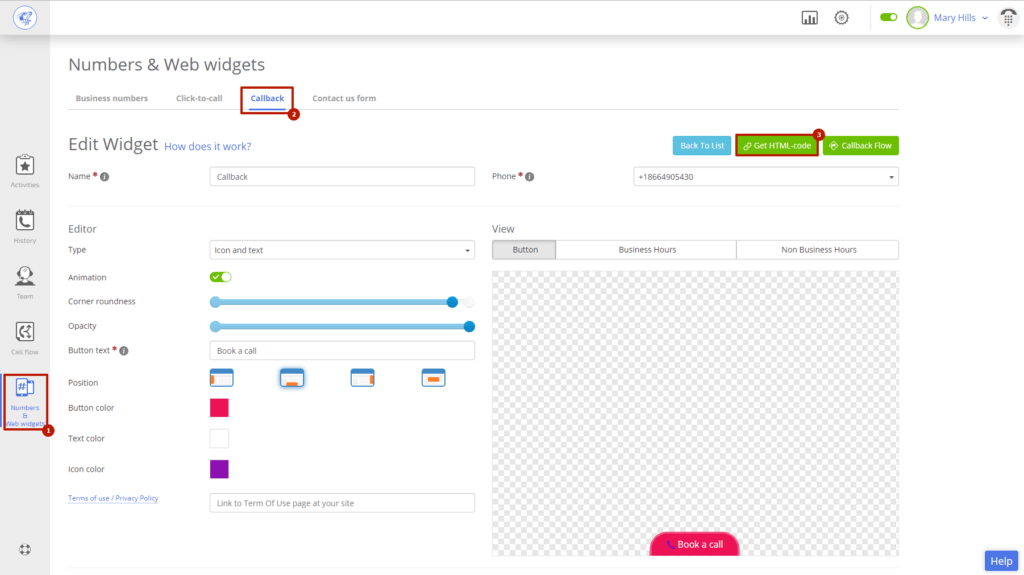This screenshot has height=575, width=1024.
Task: Open the pink Button color swatch
Action: pos(219,408)
